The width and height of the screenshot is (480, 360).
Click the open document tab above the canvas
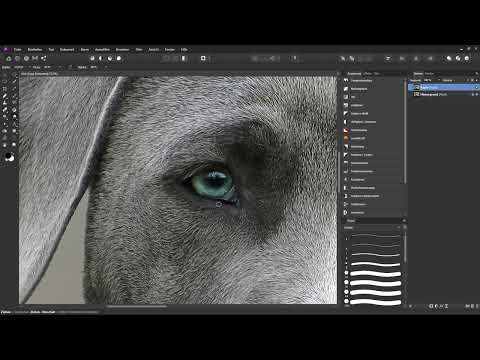coord(39,74)
